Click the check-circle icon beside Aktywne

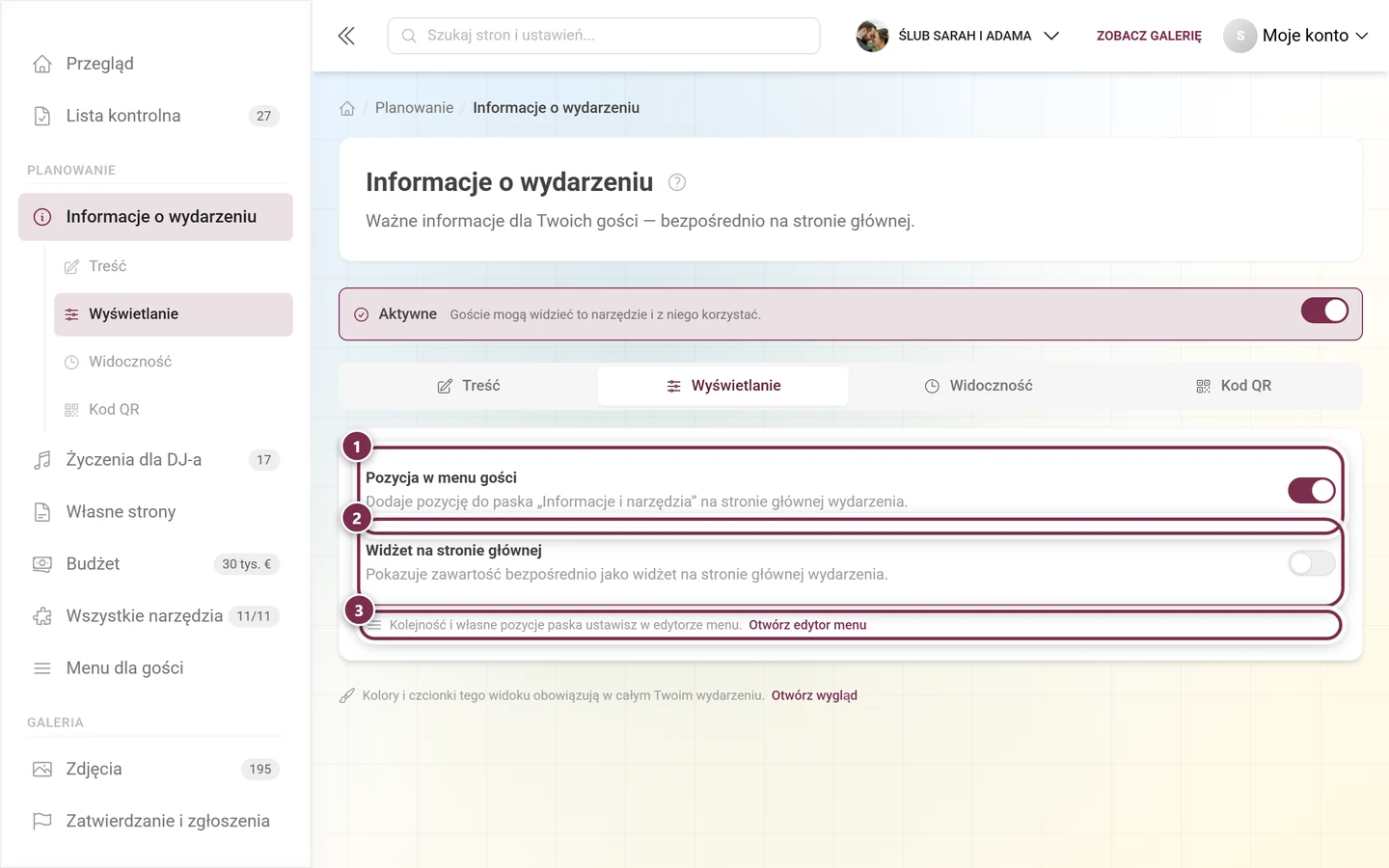click(x=362, y=314)
